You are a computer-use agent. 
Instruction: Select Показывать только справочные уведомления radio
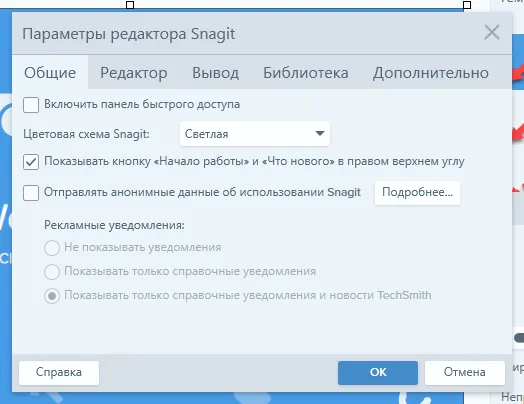(x=52, y=272)
